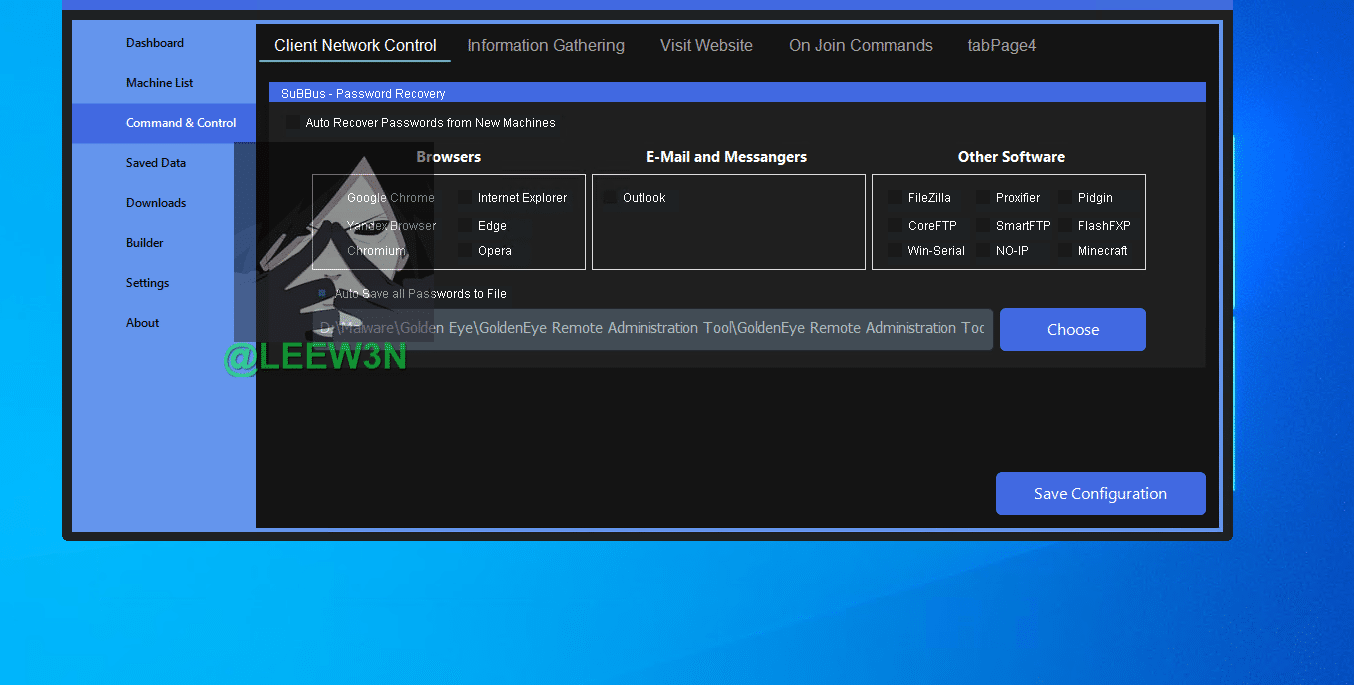Select the tabPage4 tab
Image resolution: width=1354 pixels, height=685 pixels.
1001,46
